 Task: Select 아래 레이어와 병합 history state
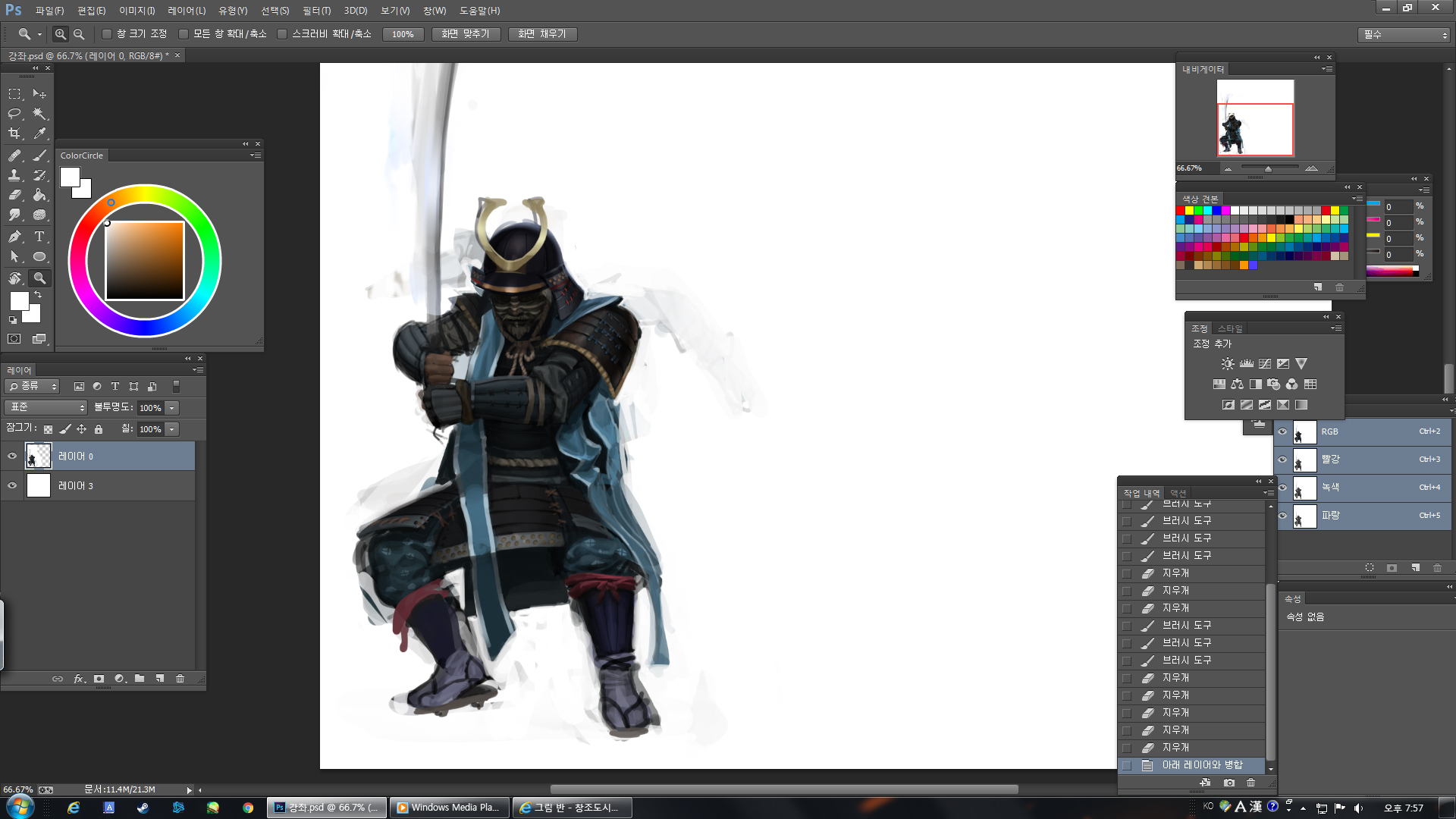pos(1192,765)
